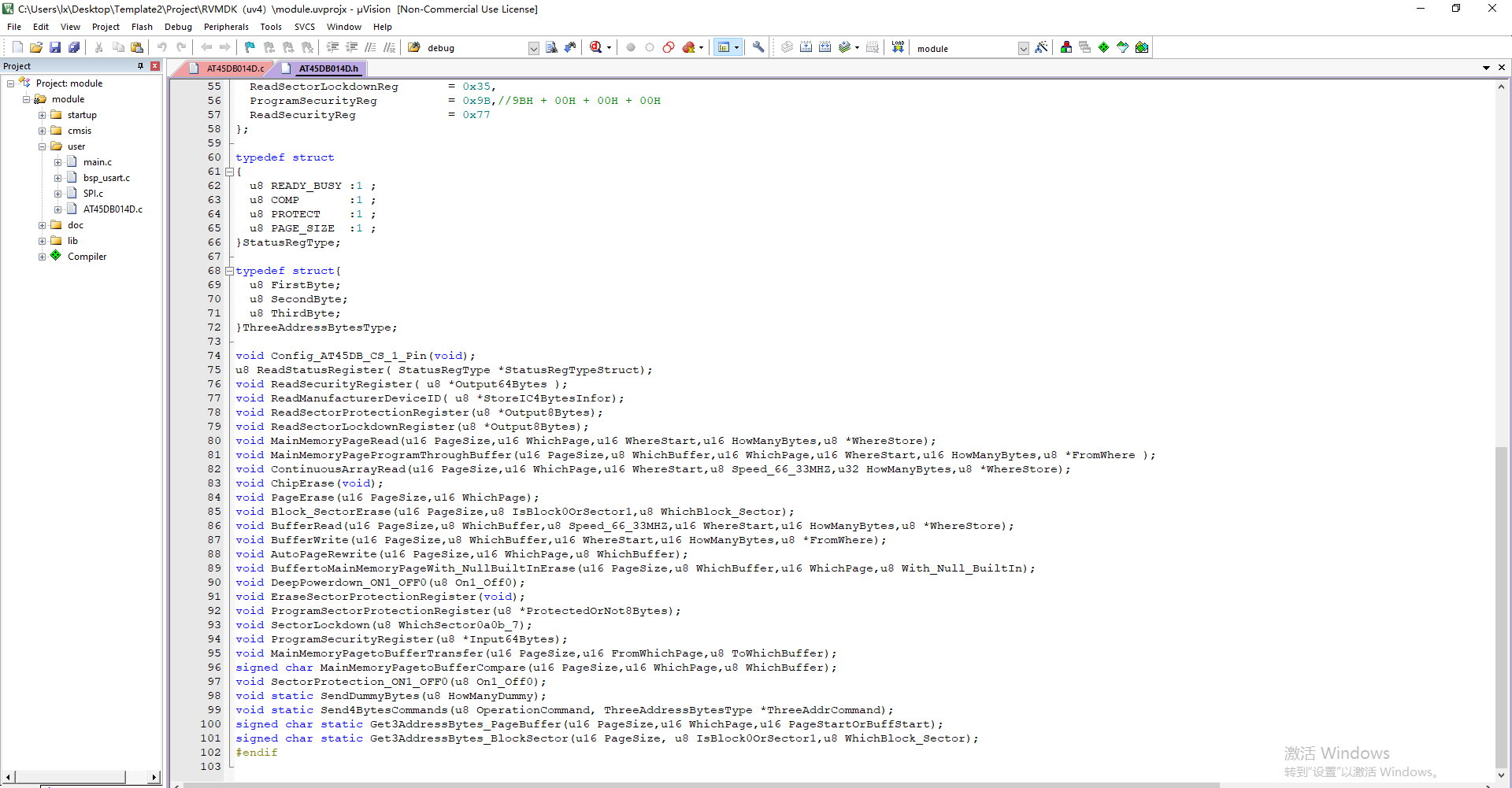
Task: Open the debug find combo dropdown arrow
Action: (533, 49)
